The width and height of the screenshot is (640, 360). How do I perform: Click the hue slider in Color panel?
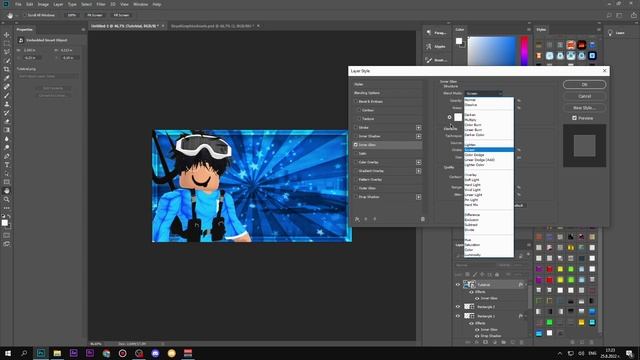pos(524,51)
